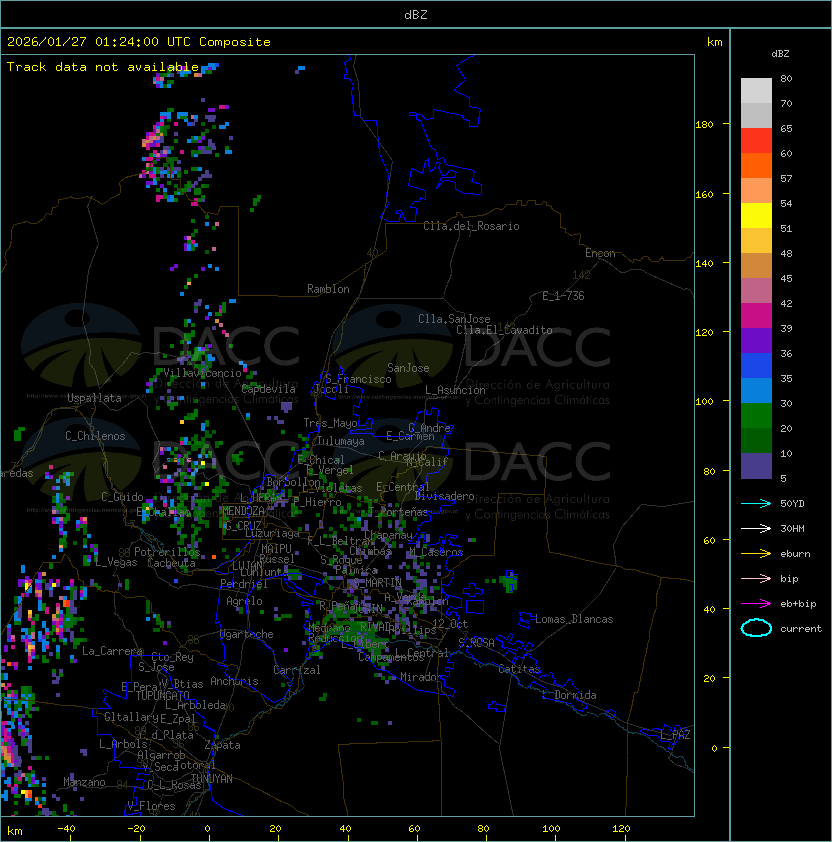This screenshot has width=832, height=842.
Task: Click the MENDOZA city label on map
Action: tap(243, 511)
